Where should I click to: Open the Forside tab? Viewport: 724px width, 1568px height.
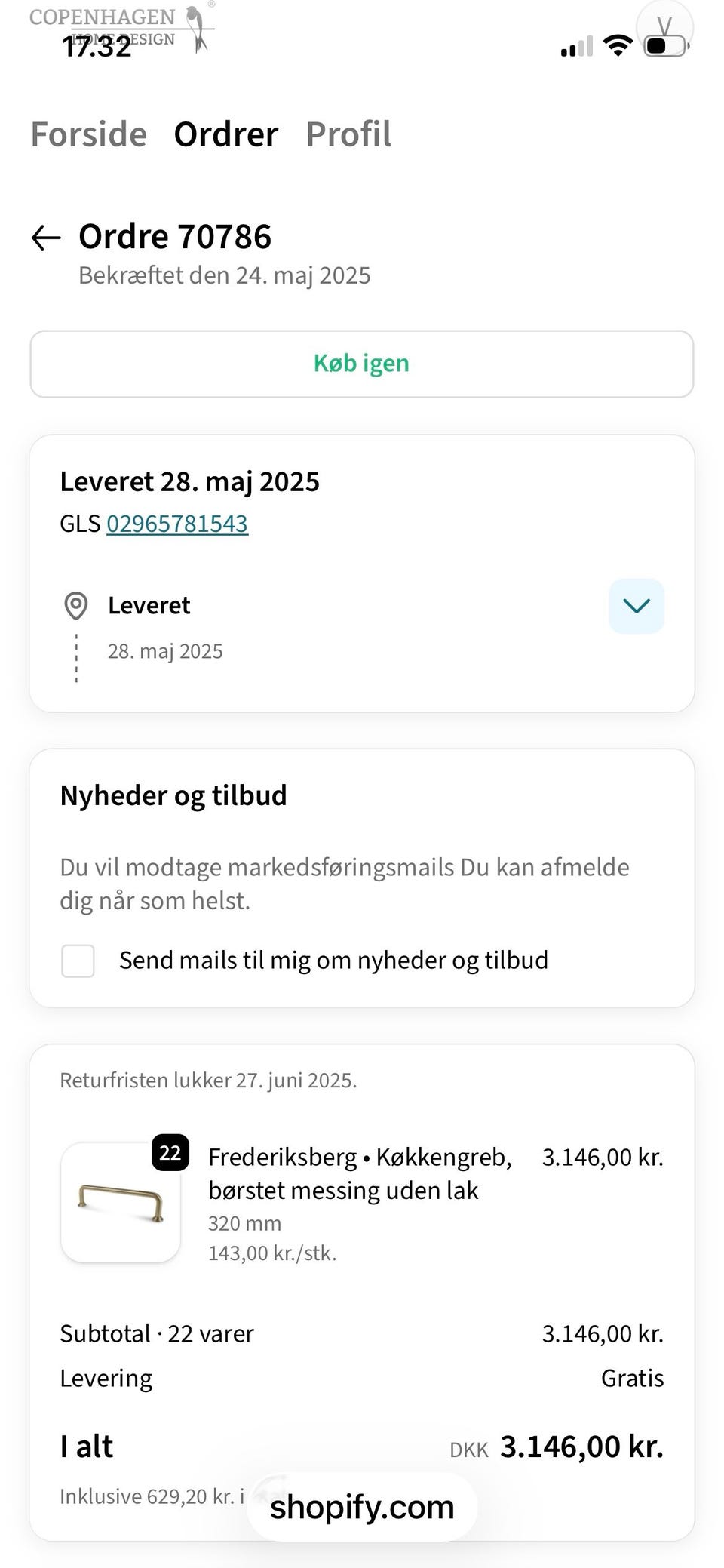[x=88, y=134]
